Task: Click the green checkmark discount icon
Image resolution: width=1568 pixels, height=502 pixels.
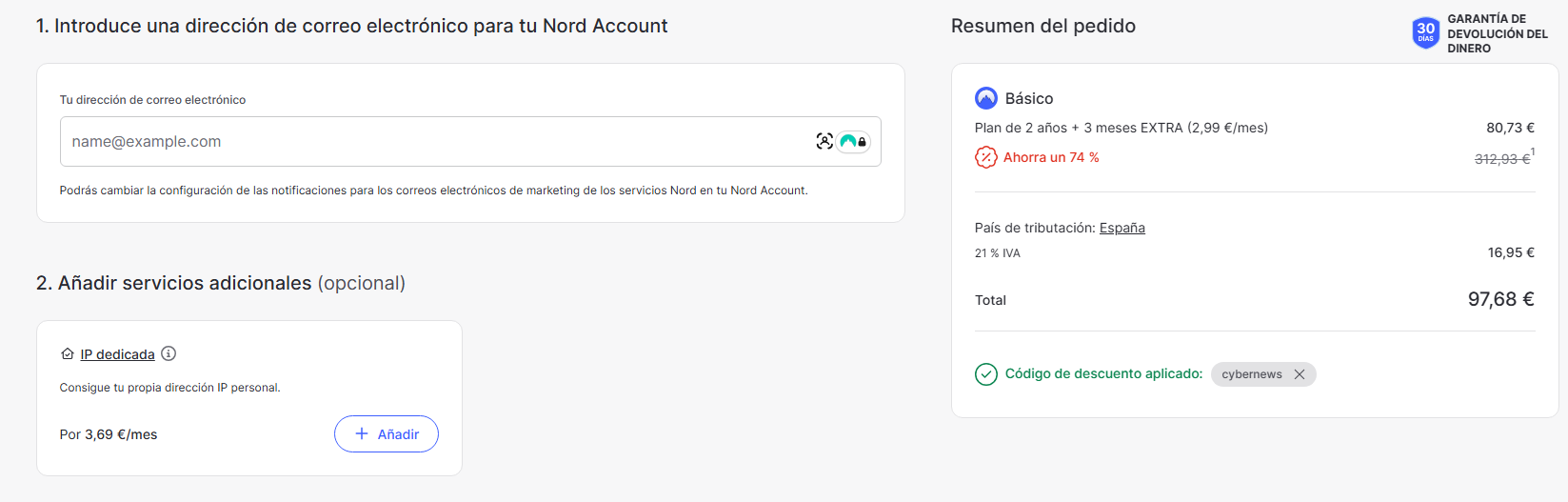Action: 986,374
